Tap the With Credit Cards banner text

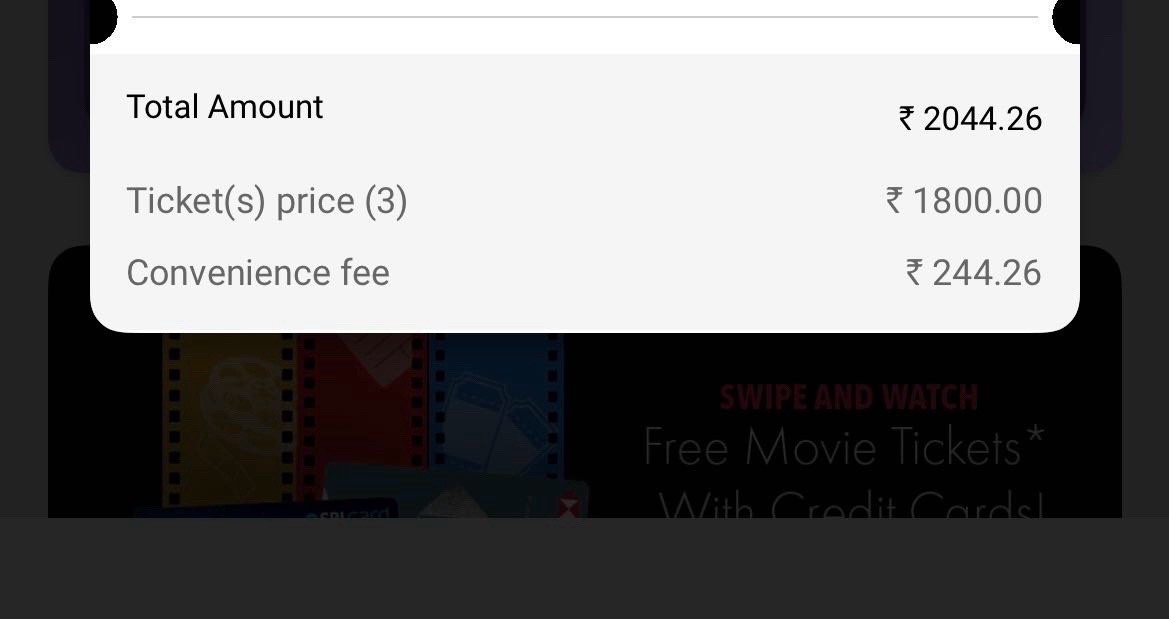pos(851,507)
